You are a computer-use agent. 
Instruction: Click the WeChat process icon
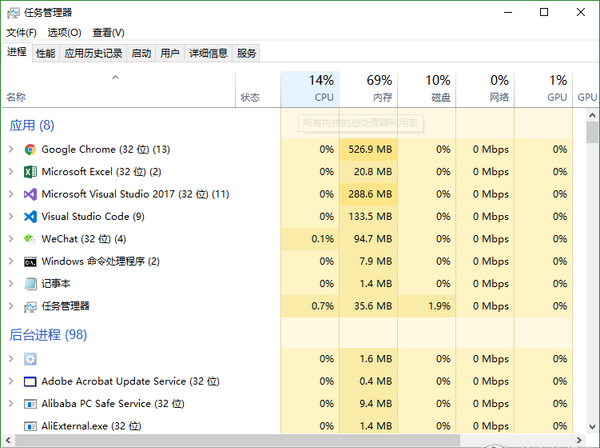[x=30, y=239]
